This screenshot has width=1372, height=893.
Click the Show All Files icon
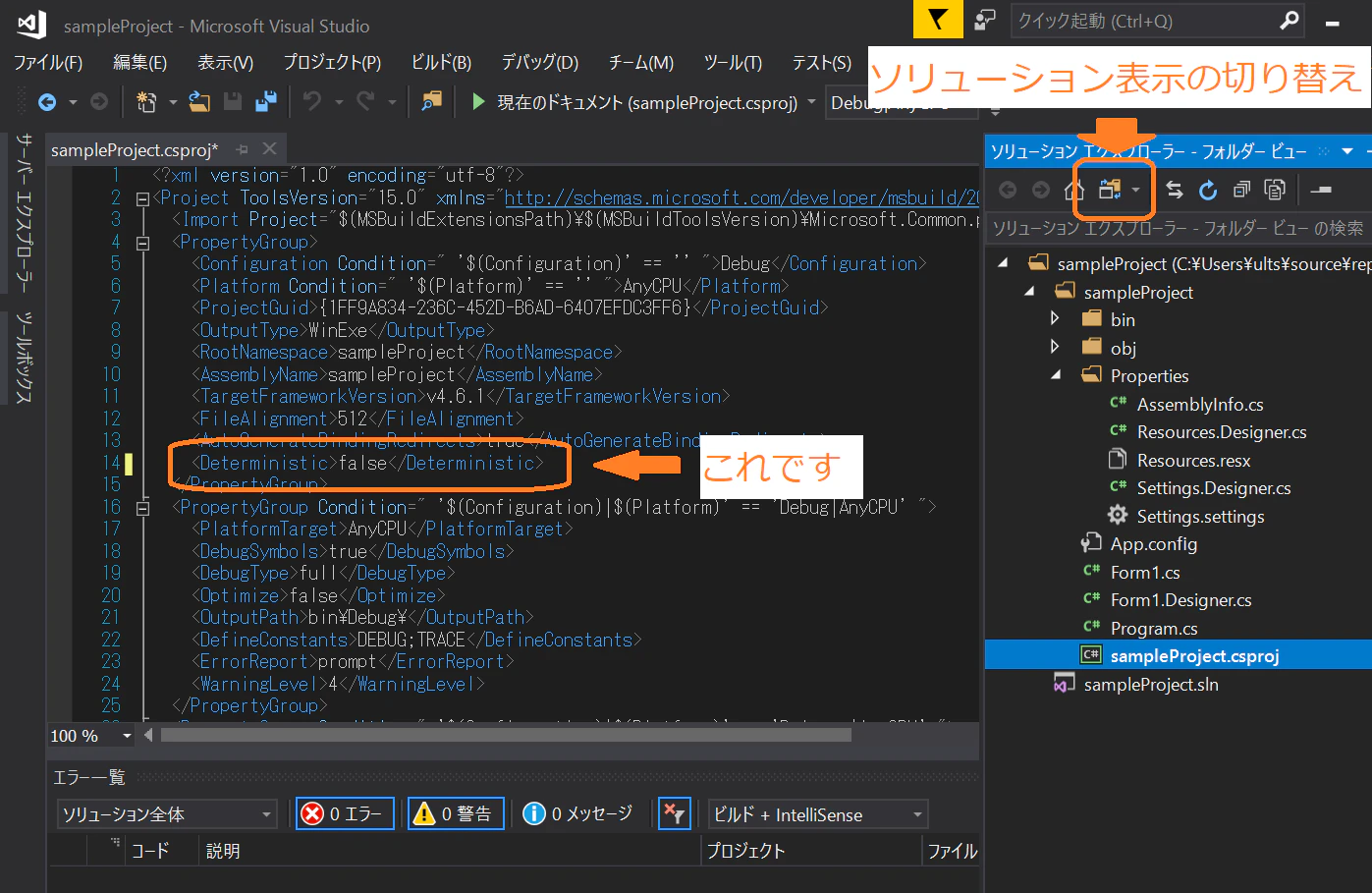click(1275, 190)
